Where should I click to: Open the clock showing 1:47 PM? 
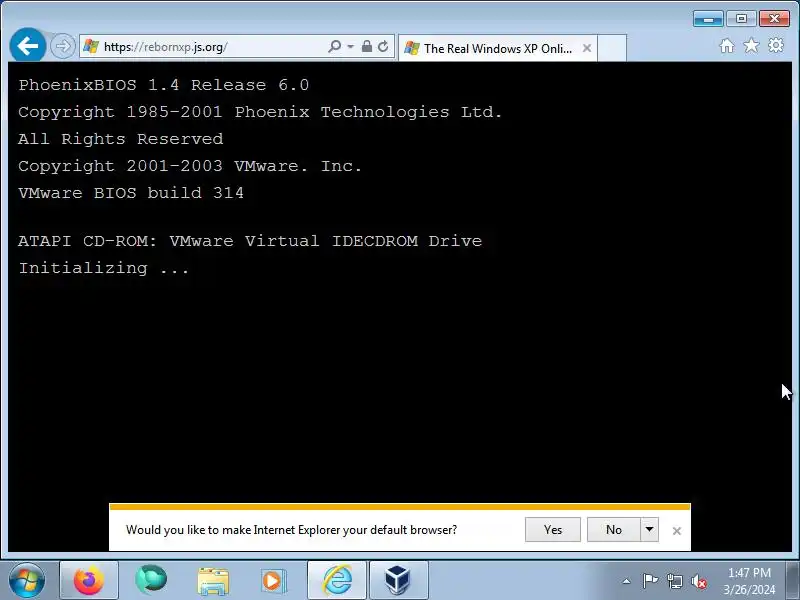[749, 581]
